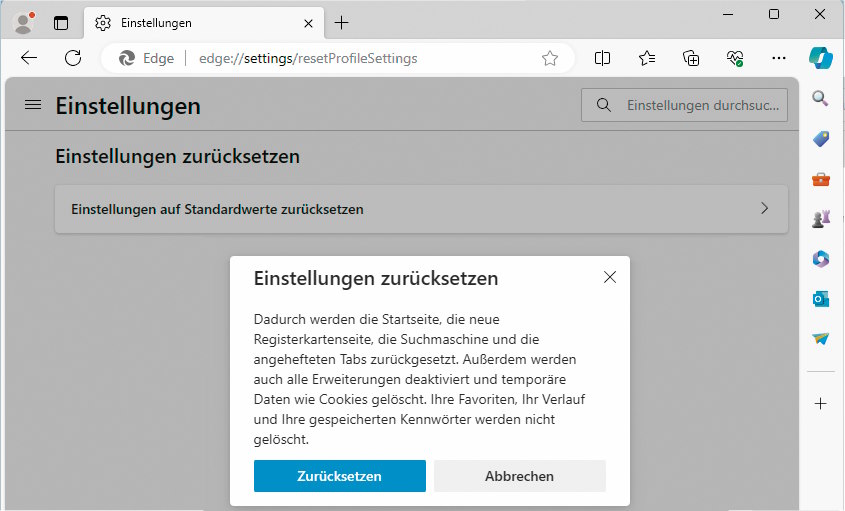Confirm reset with the Zurücksetzen button
Viewport: 845px width, 511px height.
(x=340, y=476)
